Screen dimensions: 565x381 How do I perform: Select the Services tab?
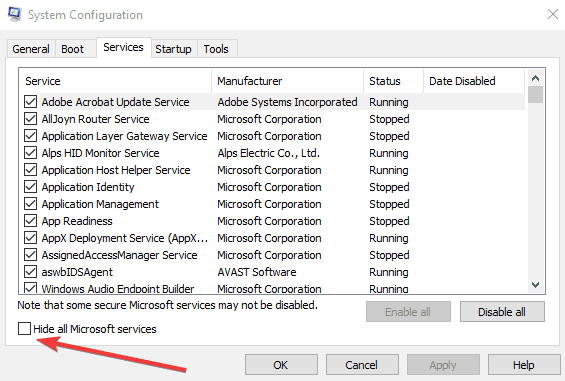pos(123,47)
